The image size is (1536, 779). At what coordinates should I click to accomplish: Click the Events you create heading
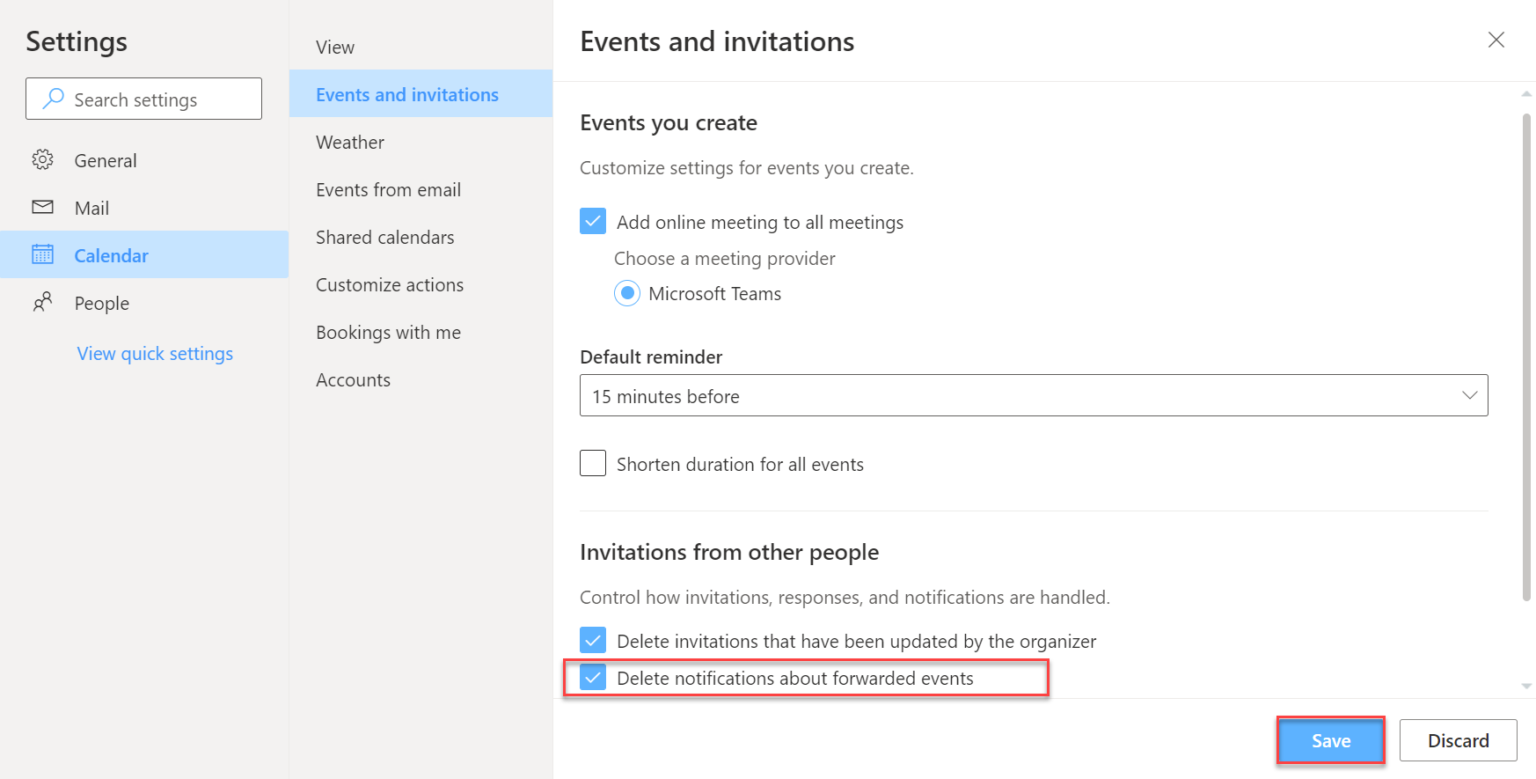point(669,123)
